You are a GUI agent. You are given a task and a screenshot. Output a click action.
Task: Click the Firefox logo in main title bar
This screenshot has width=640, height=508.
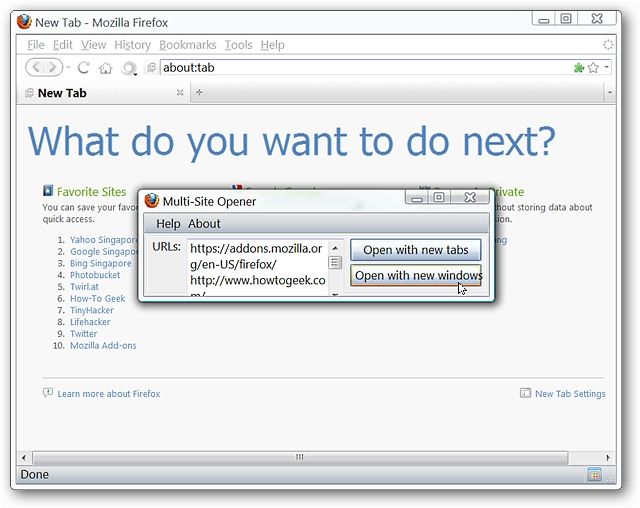click(24, 22)
